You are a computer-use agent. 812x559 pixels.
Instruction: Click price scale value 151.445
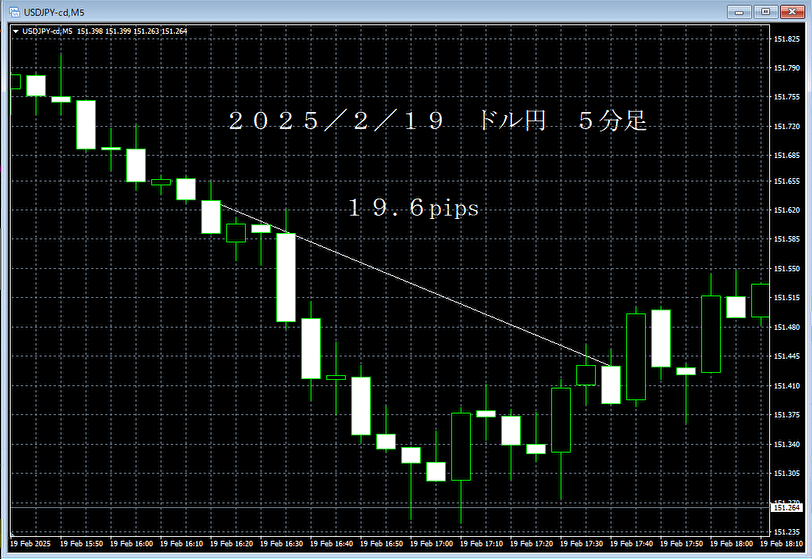(x=787, y=356)
